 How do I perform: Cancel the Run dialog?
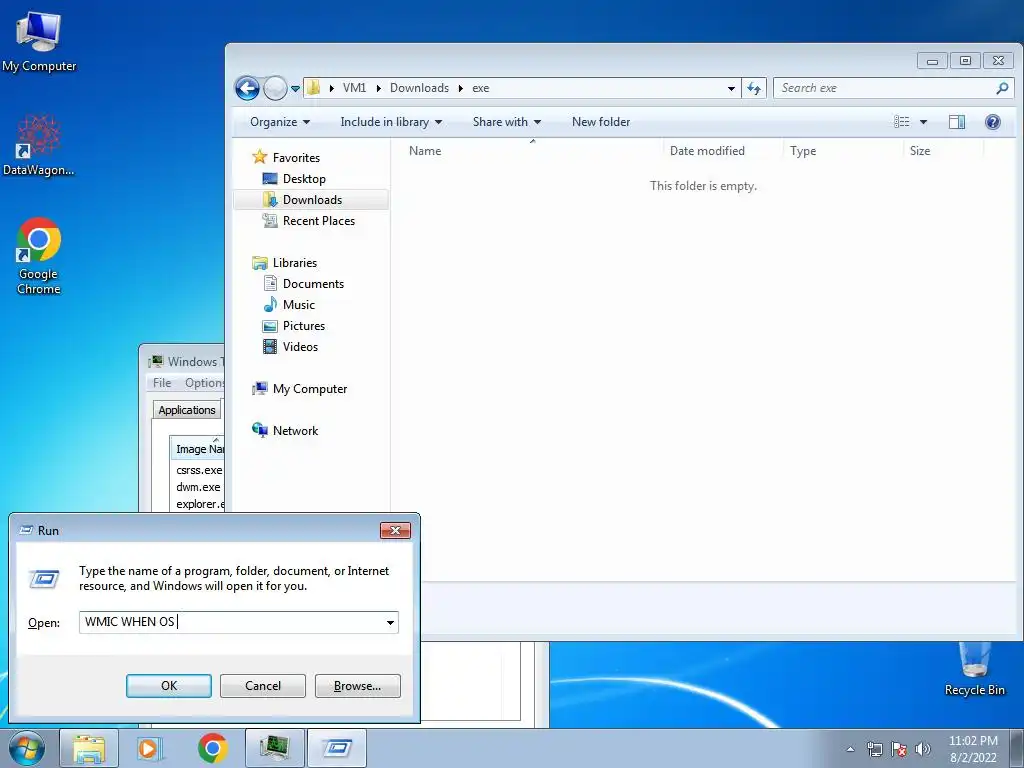pyautogui.click(x=263, y=686)
